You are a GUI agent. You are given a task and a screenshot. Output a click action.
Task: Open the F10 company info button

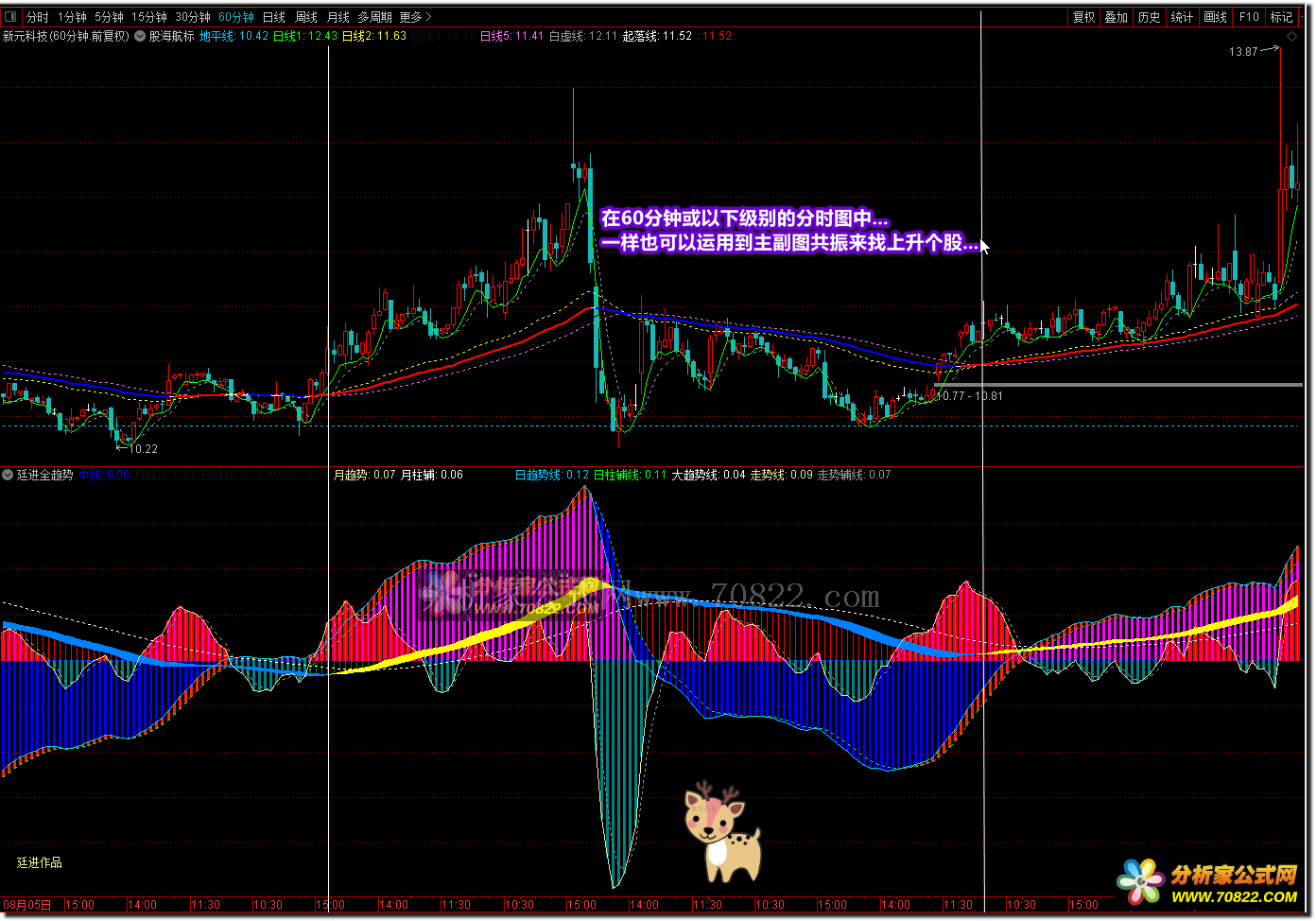pyautogui.click(x=1249, y=17)
